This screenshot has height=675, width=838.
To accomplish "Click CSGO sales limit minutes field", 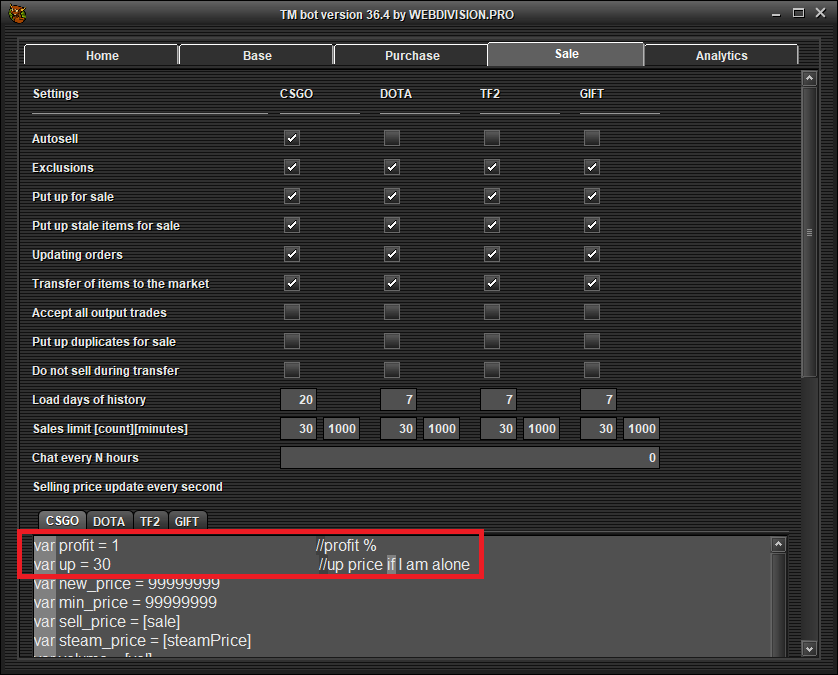I will [341, 429].
